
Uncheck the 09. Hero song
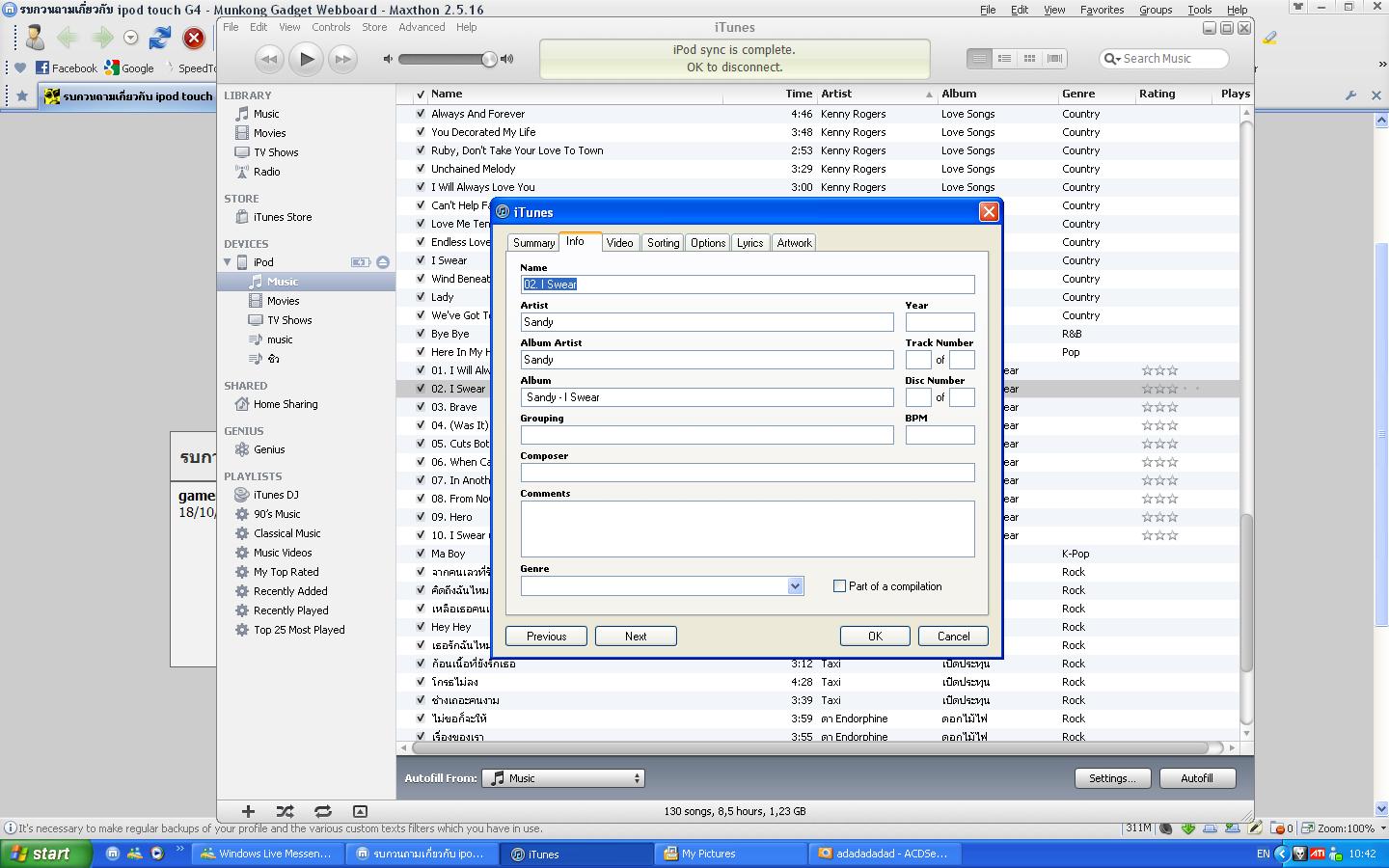(421, 517)
